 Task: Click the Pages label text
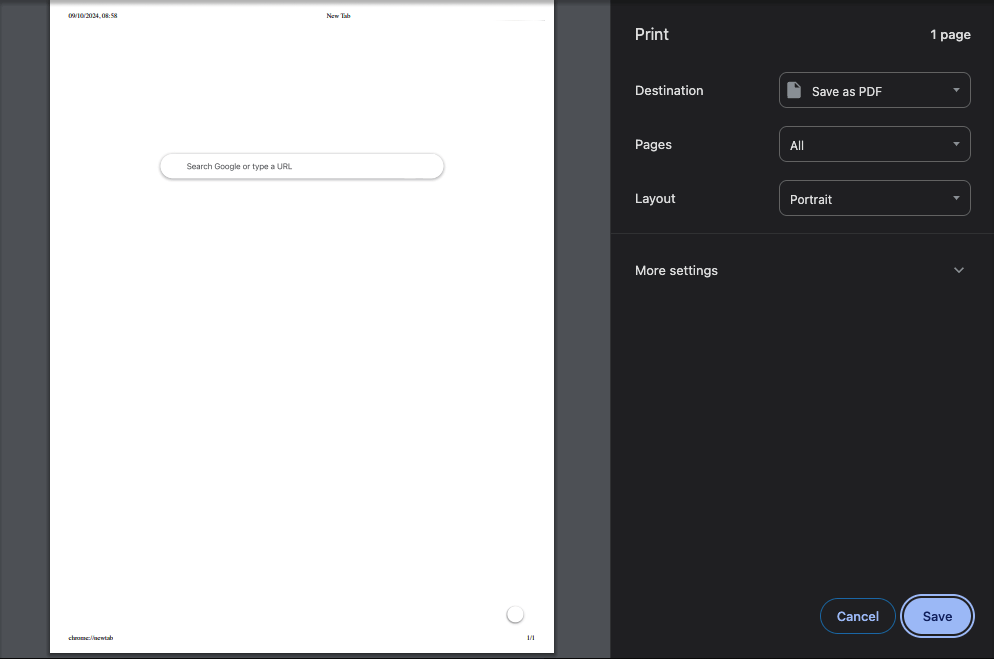(653, 144)
